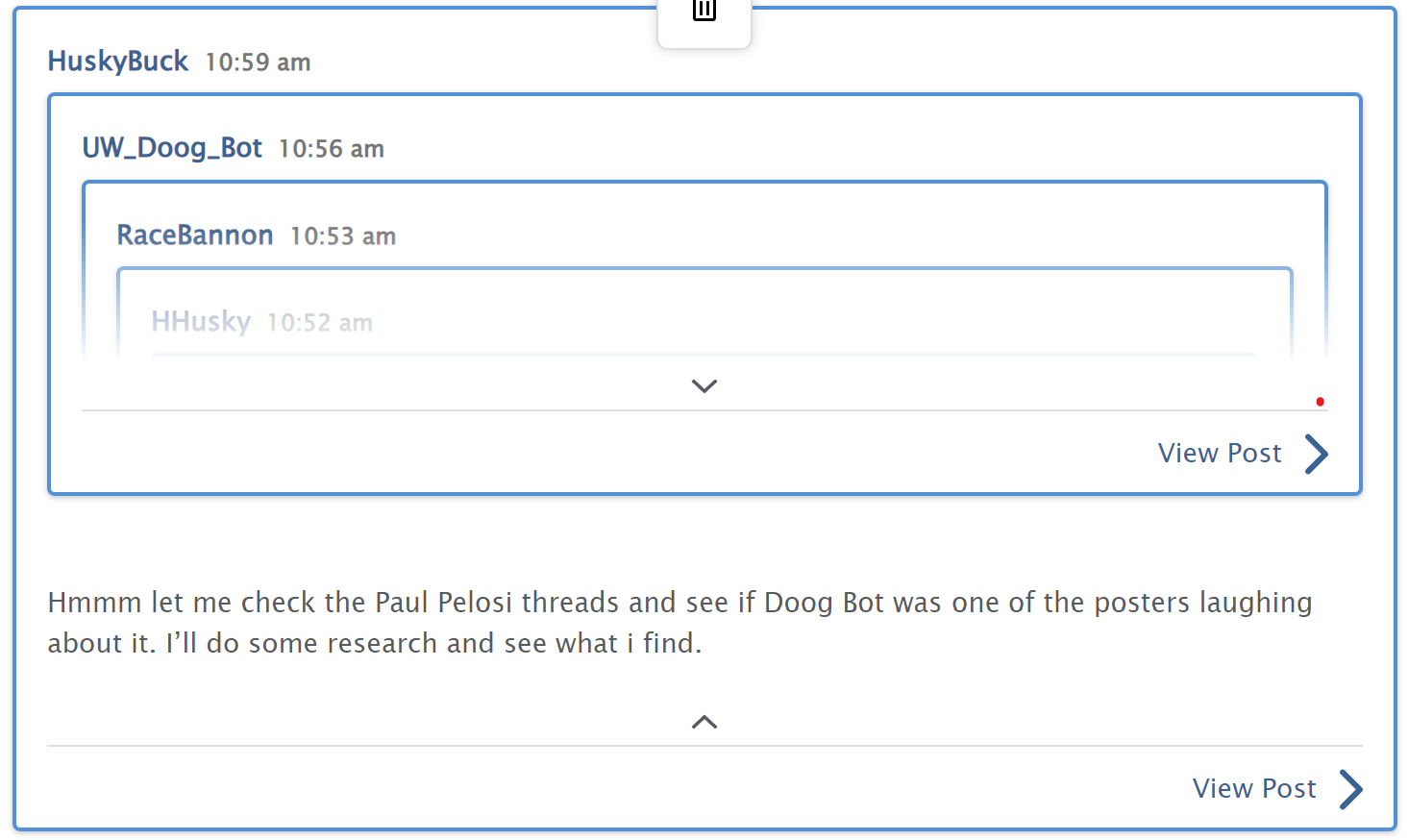Image resolution: width=1408 pixels, height=840 pixels.
Task: Click the trash icon at top
Action: point(704,12)
